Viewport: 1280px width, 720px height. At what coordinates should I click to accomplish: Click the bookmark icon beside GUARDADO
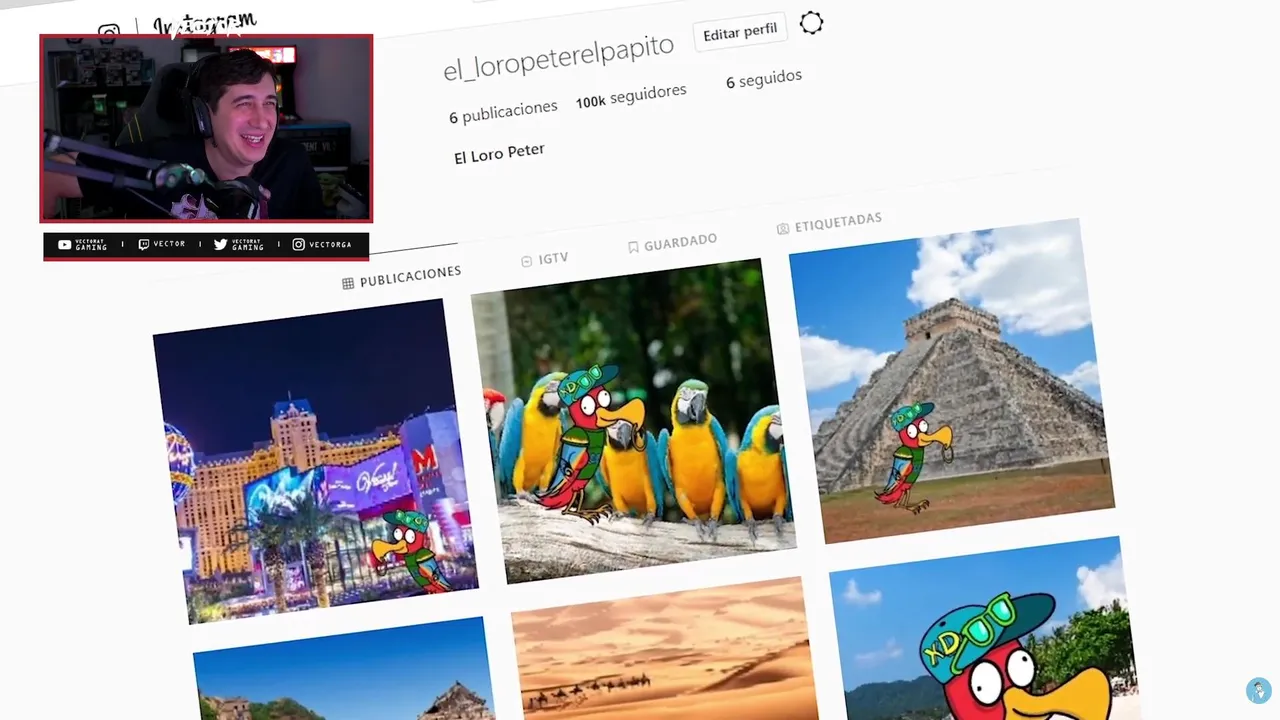[x=633, y=247]
